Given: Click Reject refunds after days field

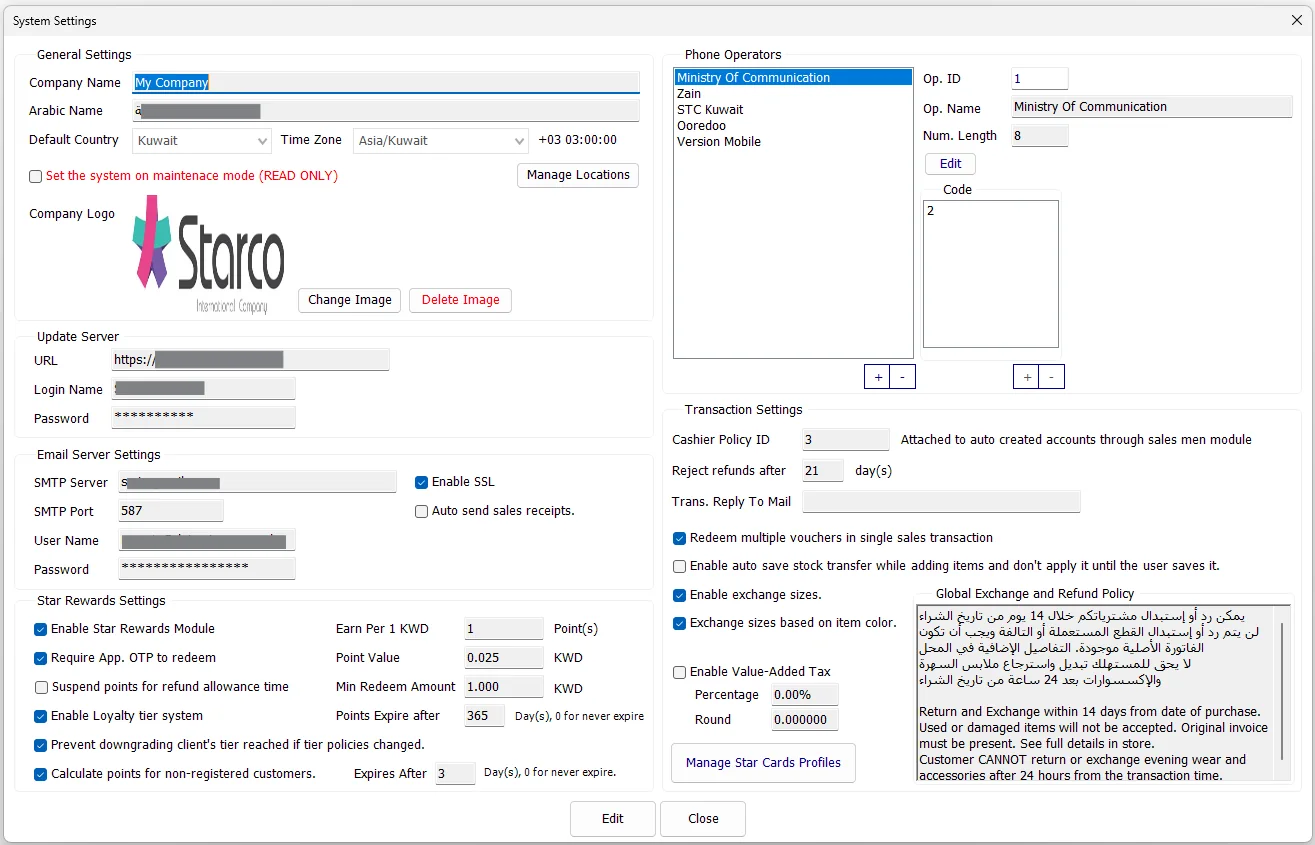Looking at the screenshot, I should [x=823, y=471].
